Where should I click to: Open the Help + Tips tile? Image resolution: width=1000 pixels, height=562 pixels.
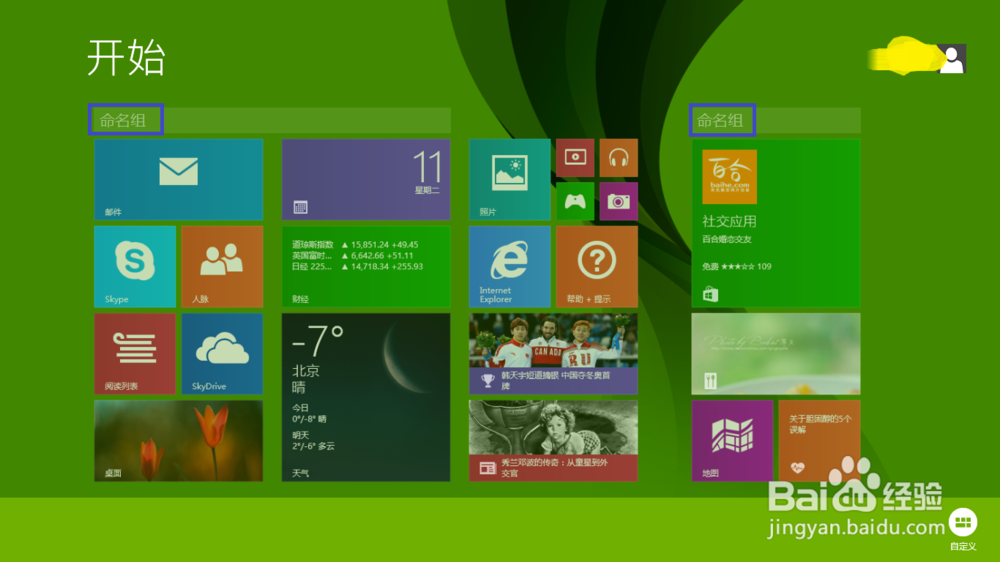tap(597, 267)
